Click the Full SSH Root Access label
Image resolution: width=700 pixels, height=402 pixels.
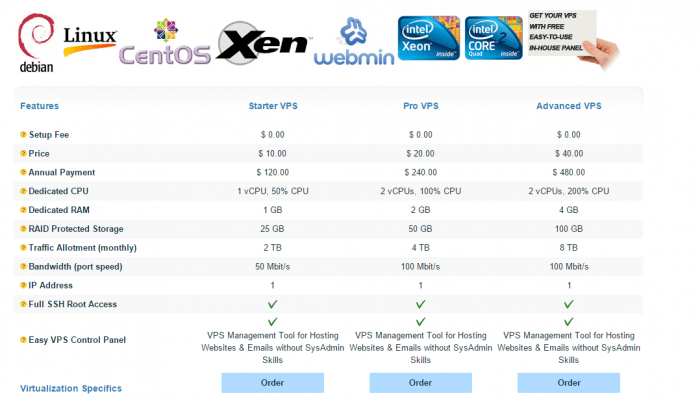coord(73,304)
